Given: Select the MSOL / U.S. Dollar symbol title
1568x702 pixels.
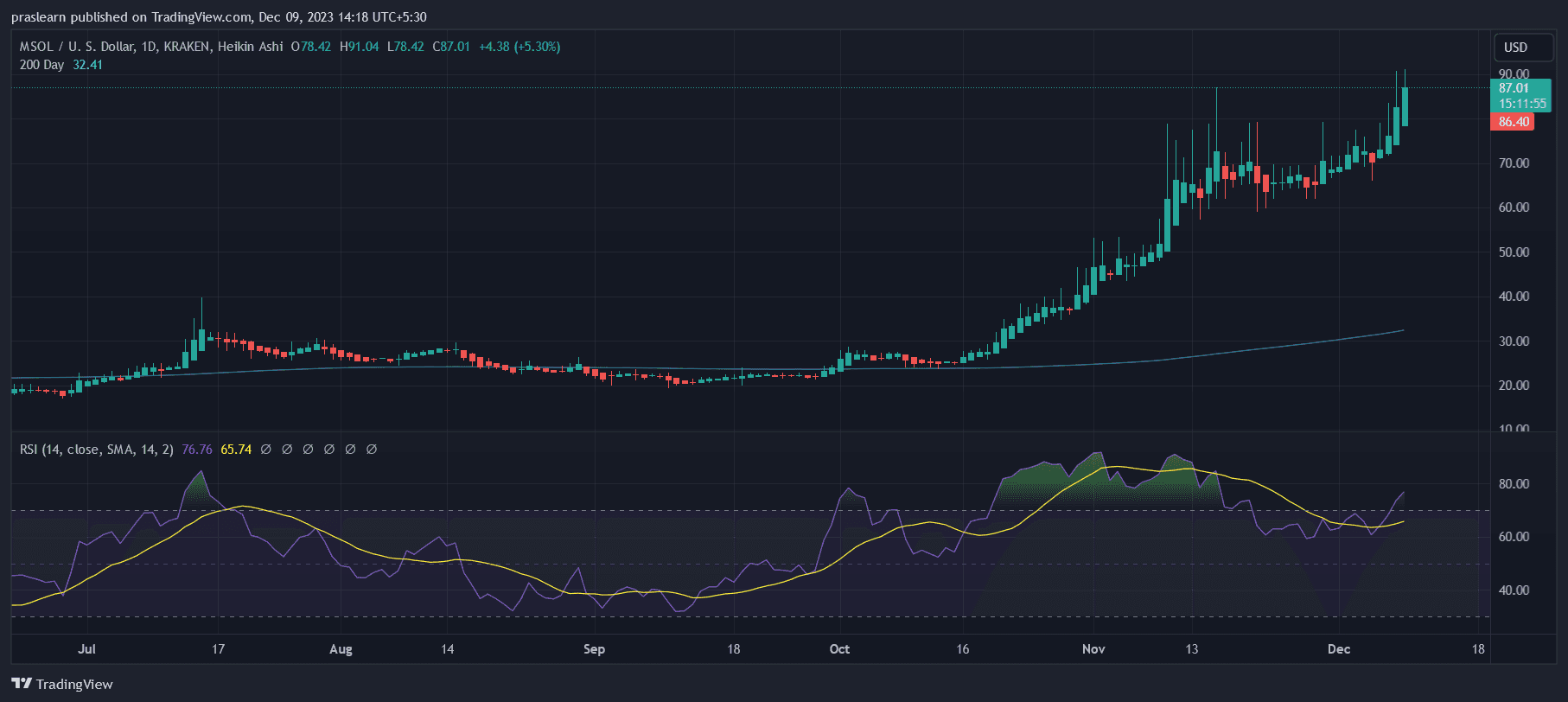Looking at the screenshot, I should point(151,47).
